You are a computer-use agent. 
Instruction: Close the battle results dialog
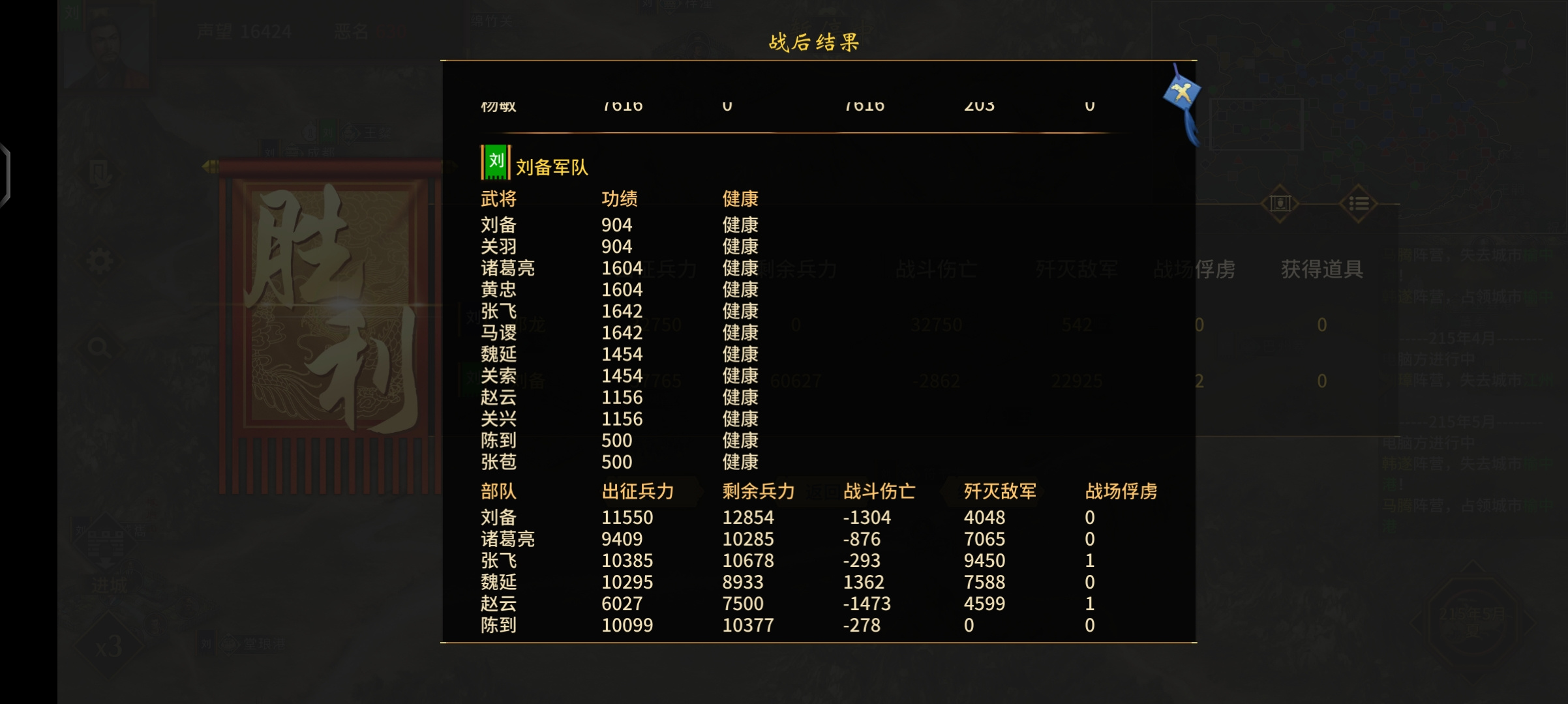1182,93
